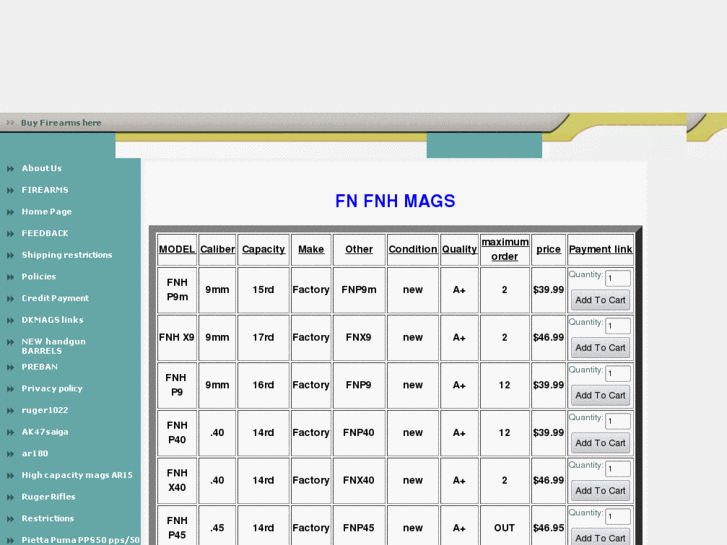Viewport: 727px width, 545px height.
Task: Click arrow icon beside ruger1022
Action: (10, 411)
